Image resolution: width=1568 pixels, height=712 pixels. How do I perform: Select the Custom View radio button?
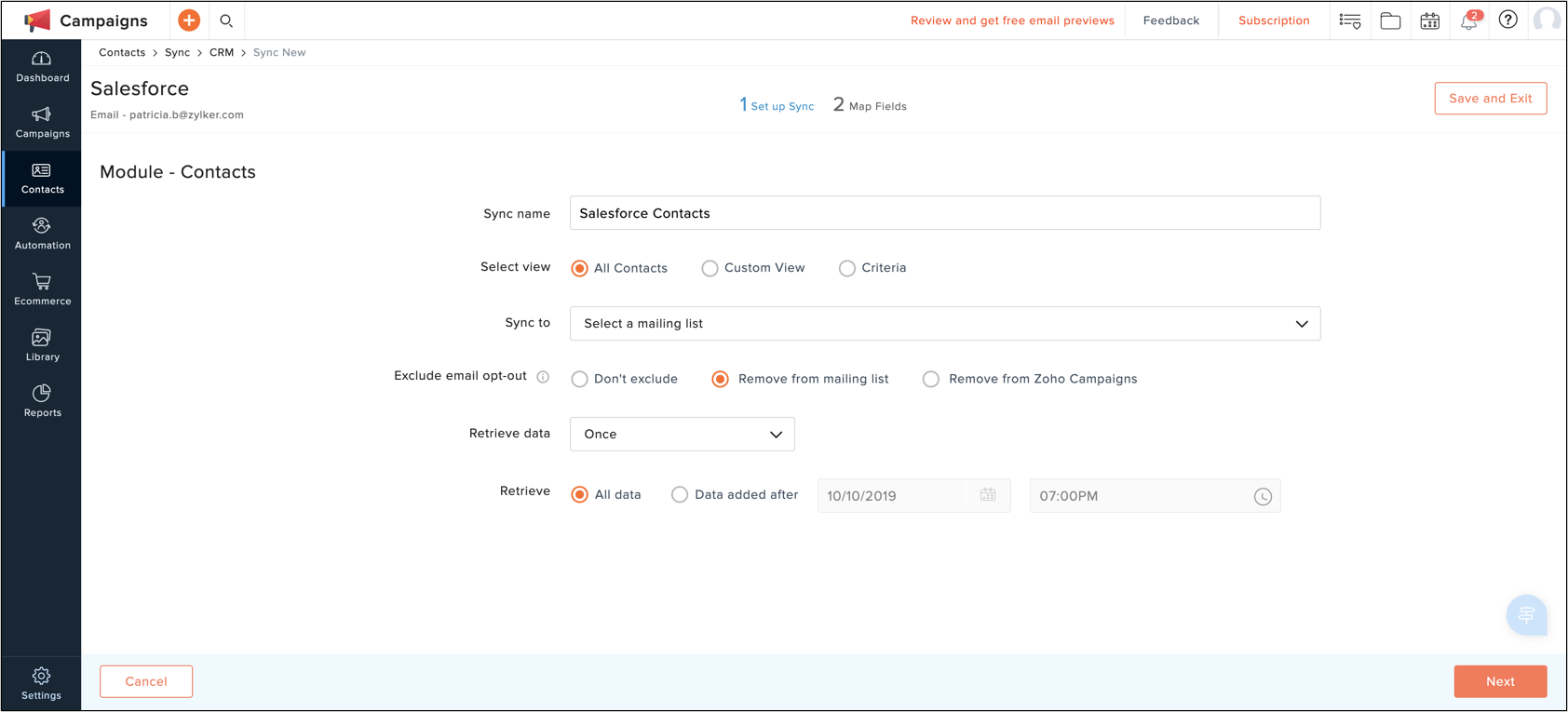pos(710,268)
